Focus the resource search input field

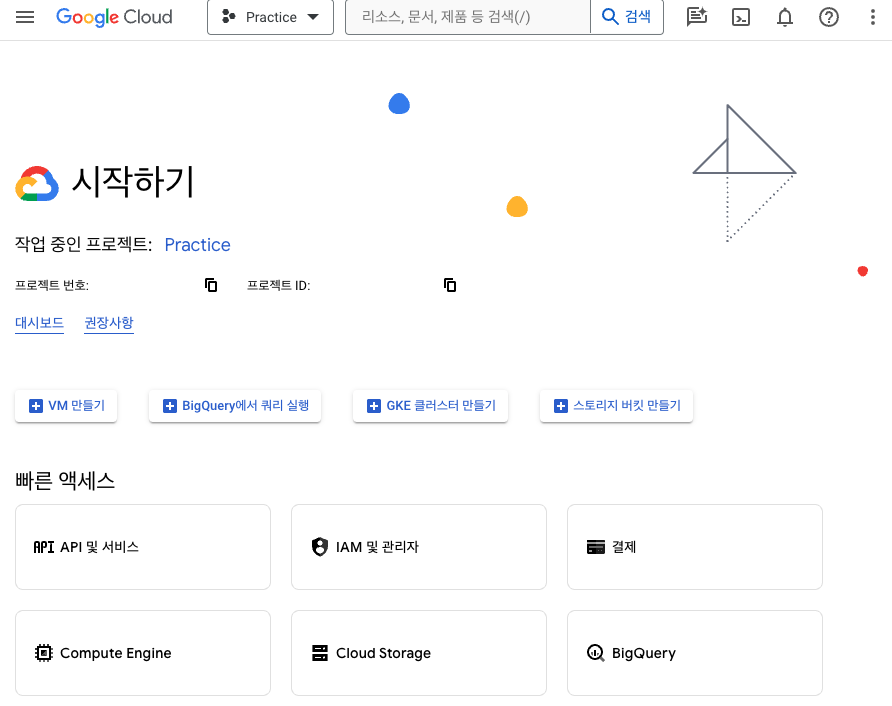point(468,17)
